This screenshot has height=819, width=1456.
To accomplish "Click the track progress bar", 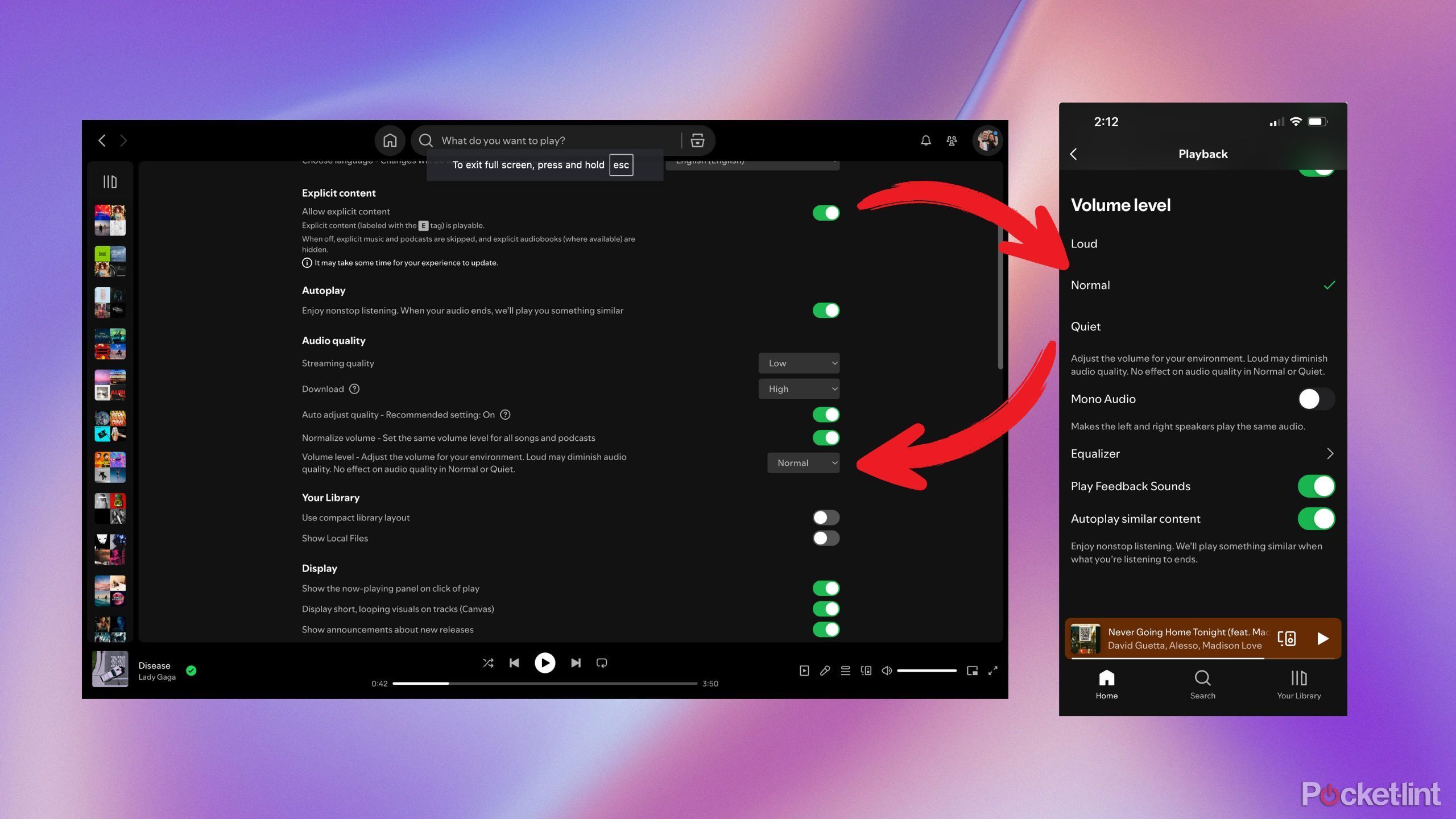I will click(545, 683).
